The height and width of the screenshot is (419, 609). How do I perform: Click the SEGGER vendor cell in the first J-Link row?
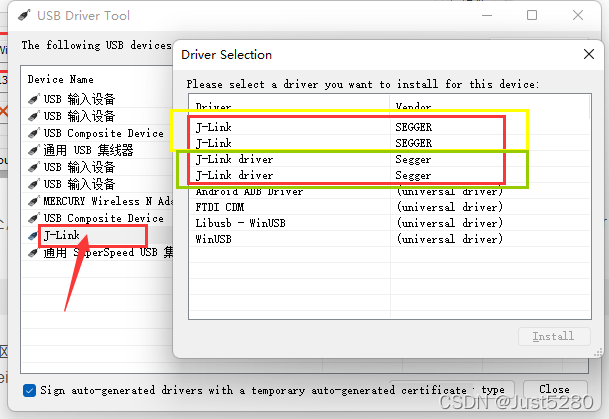pyautogui.click(x=414, y=127)
